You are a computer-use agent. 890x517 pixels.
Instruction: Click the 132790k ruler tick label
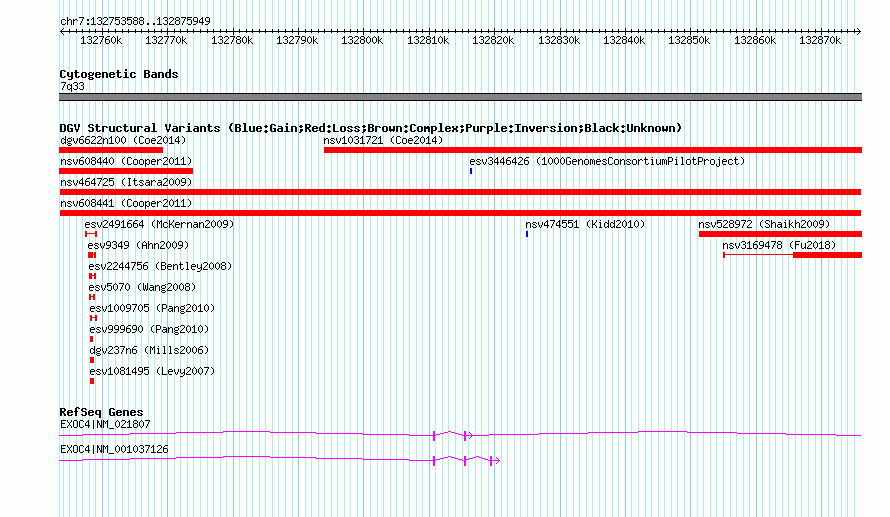(297, 40)
